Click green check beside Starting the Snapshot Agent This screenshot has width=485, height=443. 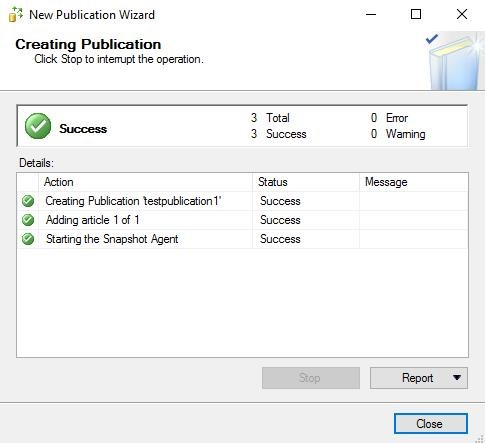click(28, 239)
